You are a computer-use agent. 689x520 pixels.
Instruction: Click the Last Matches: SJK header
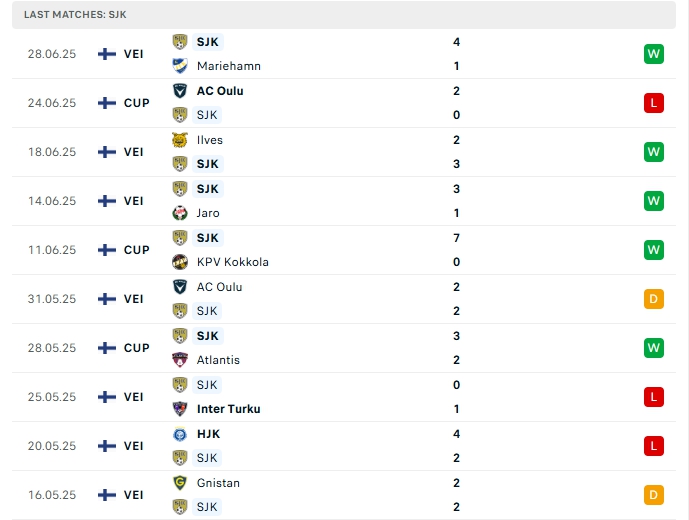(x=75, y=15)
